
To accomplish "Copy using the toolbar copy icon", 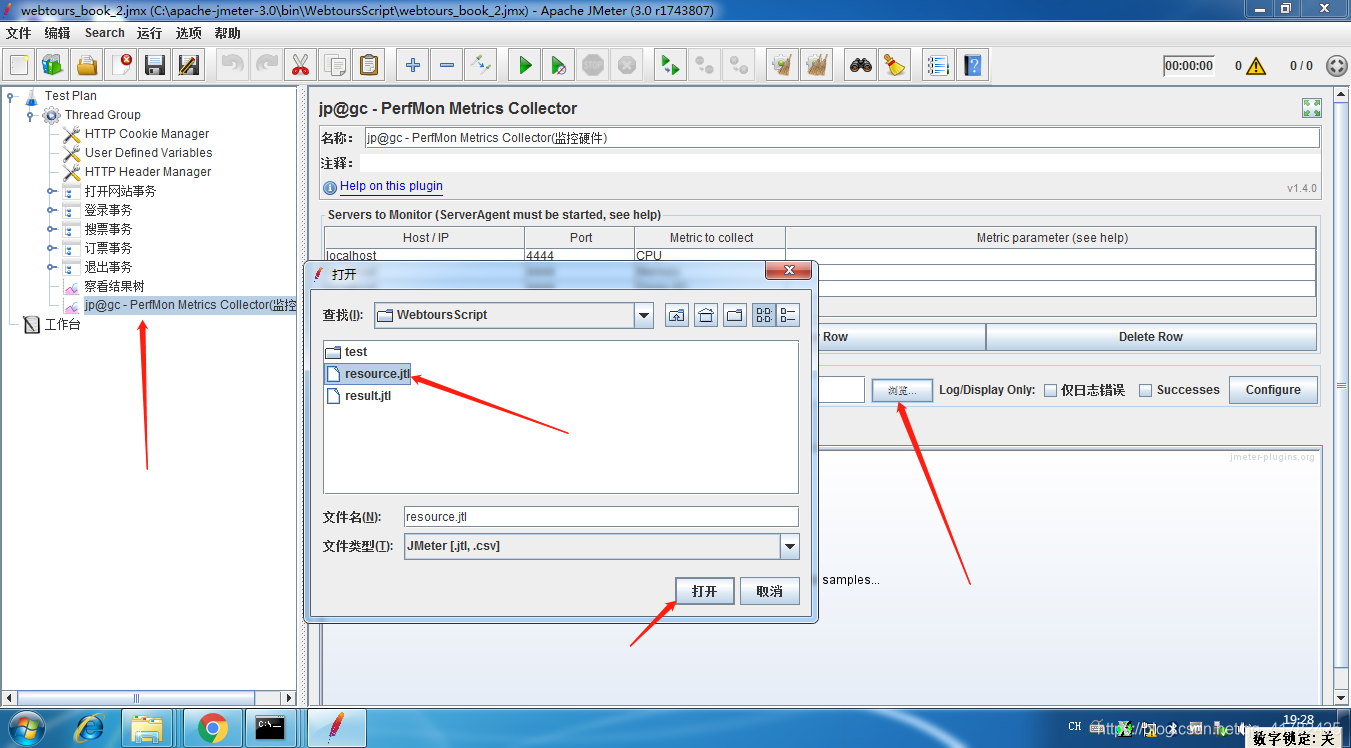I will coord(335,66).
